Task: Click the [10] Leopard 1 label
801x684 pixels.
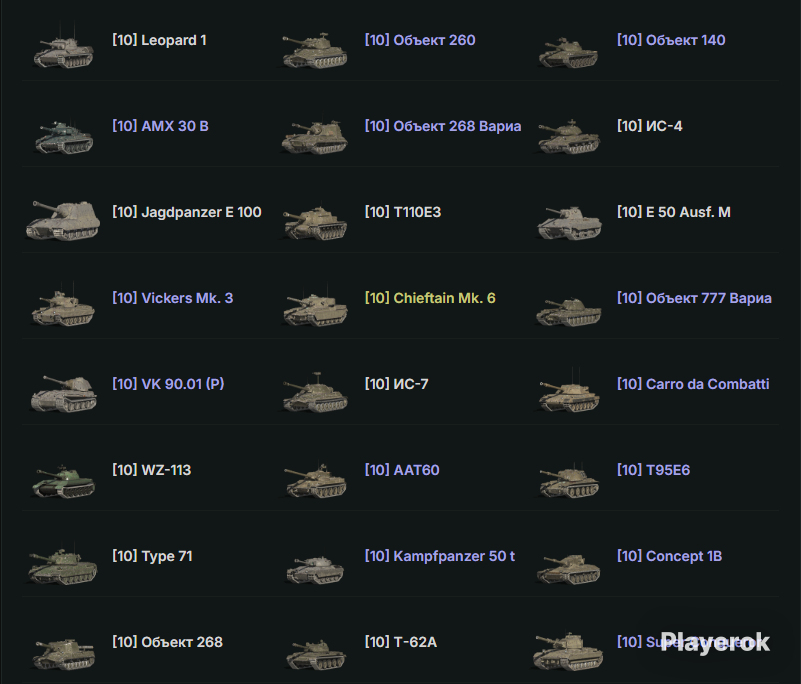Action: click(x=159, y=40)
